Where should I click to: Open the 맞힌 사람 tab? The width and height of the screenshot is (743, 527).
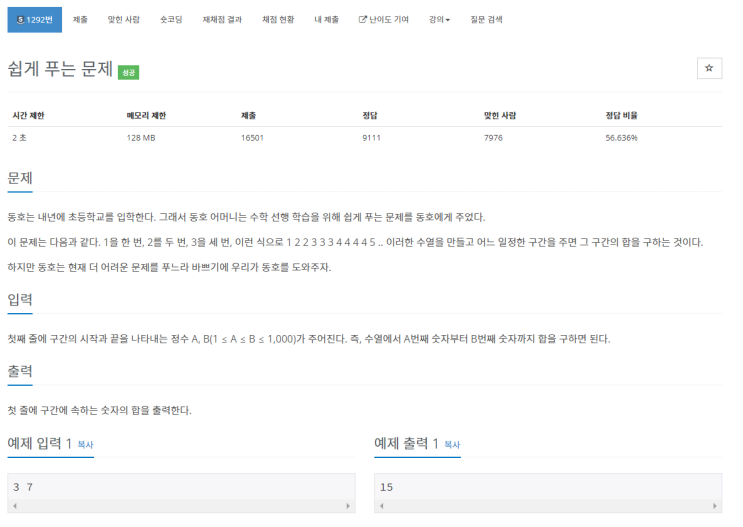(x=124, y=20)
